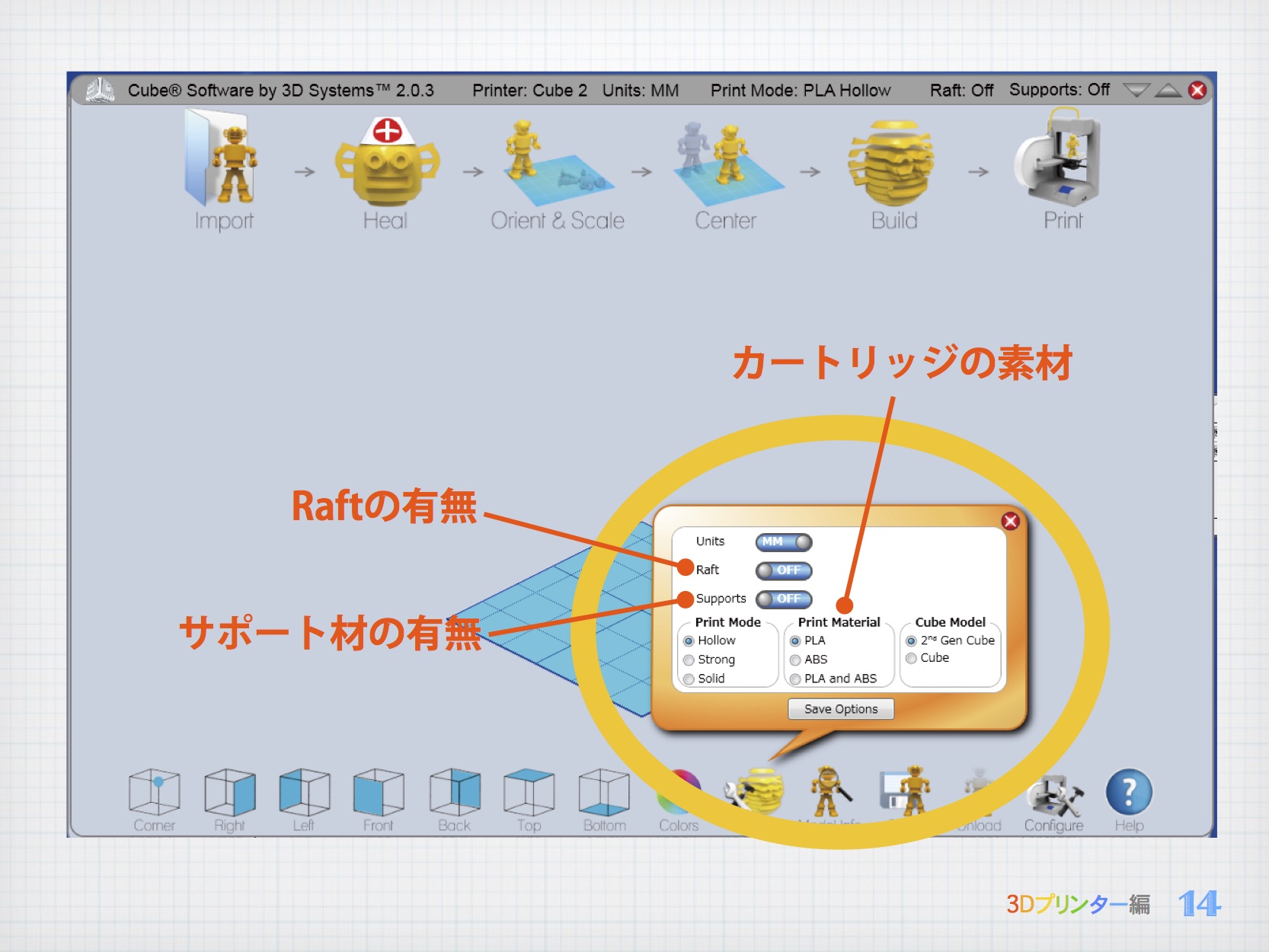1269x952 pixels.
Task: Select ABS print material
Action: click(x=795, y=660)
